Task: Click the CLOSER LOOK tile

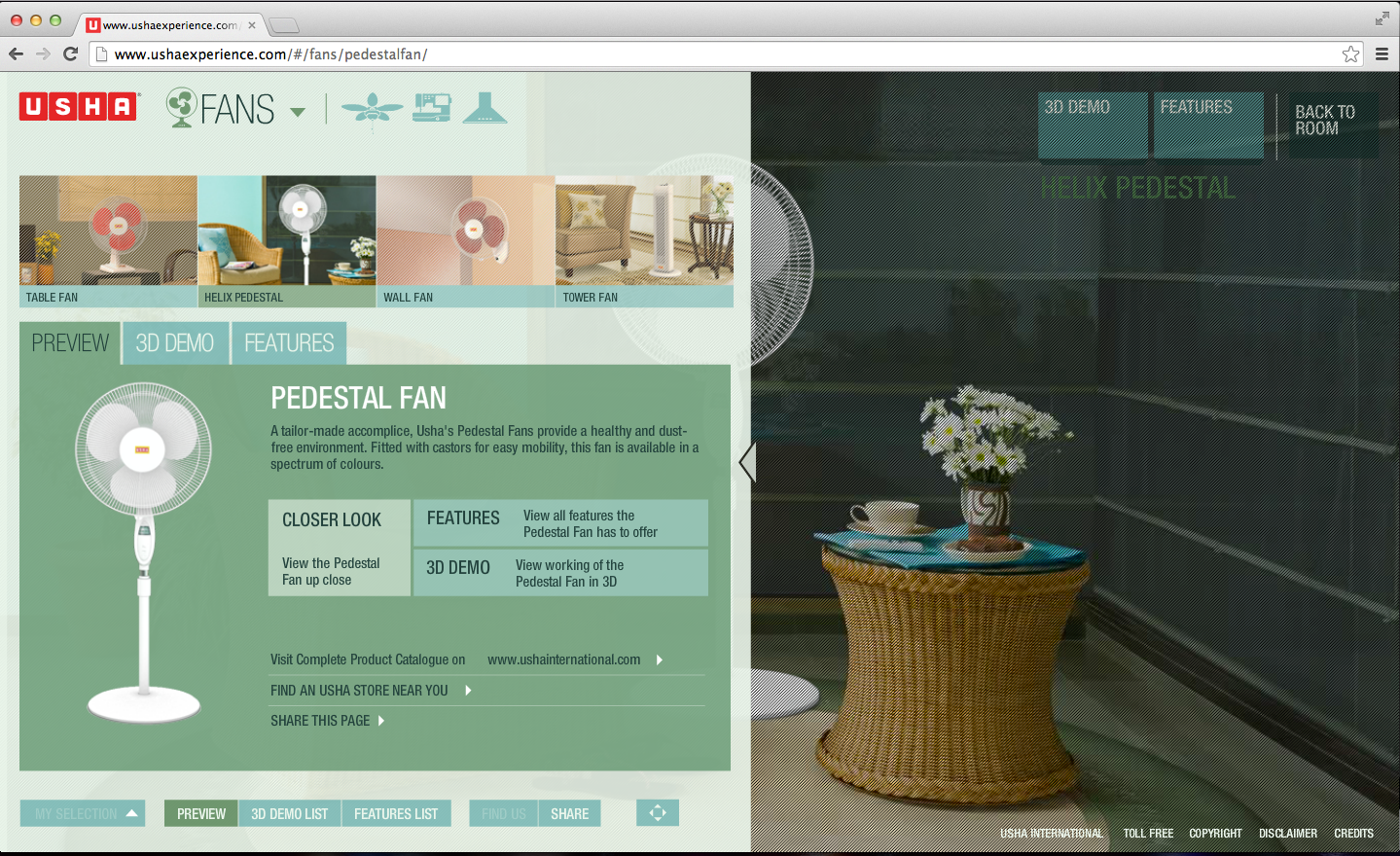Action: point(340,548)
